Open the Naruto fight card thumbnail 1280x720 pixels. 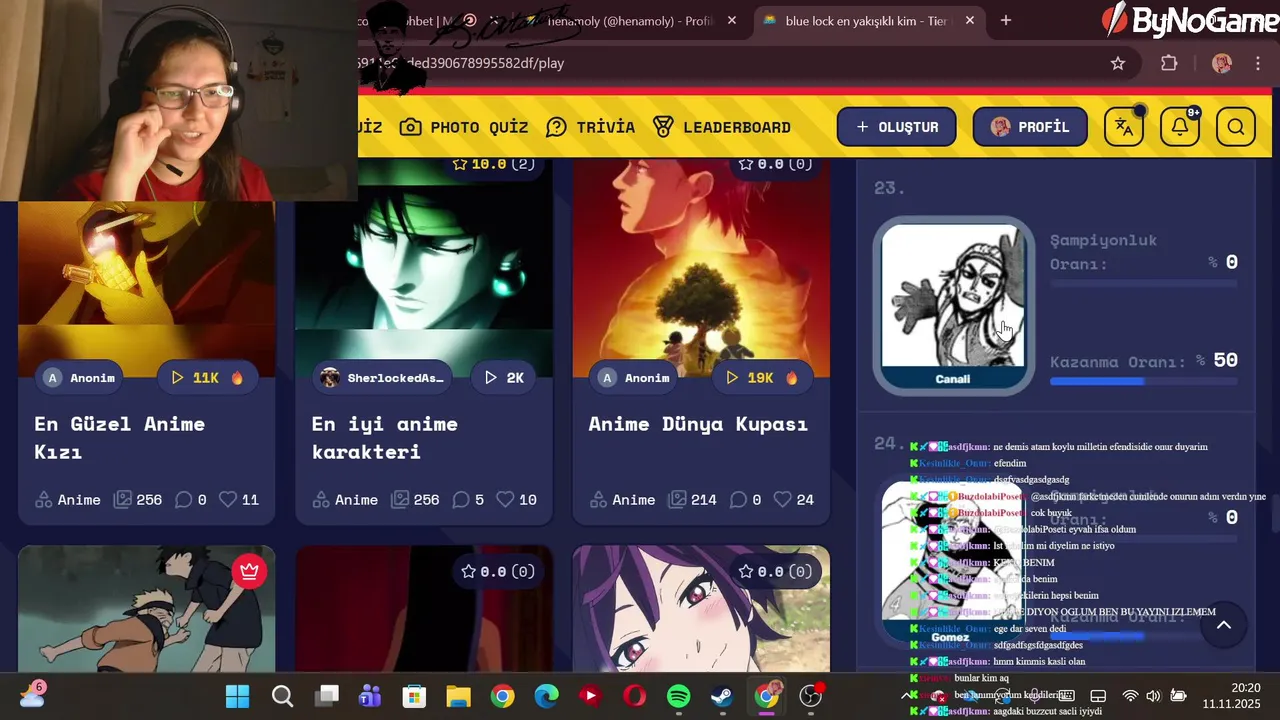click(x=146, y=609)
